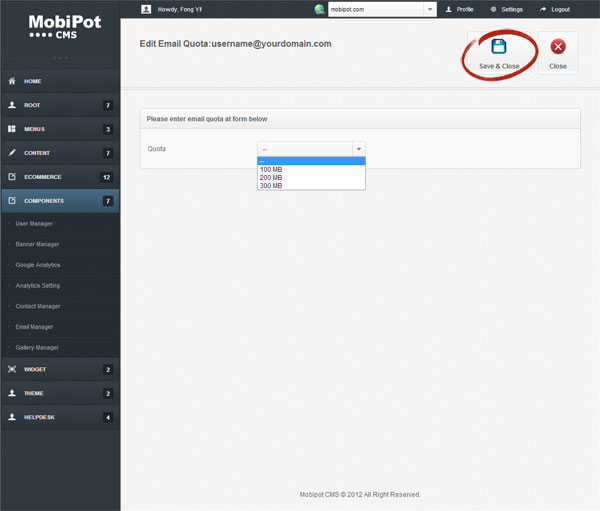Click the Howdy, Fong Yi greeting

[x=180, y=9]
